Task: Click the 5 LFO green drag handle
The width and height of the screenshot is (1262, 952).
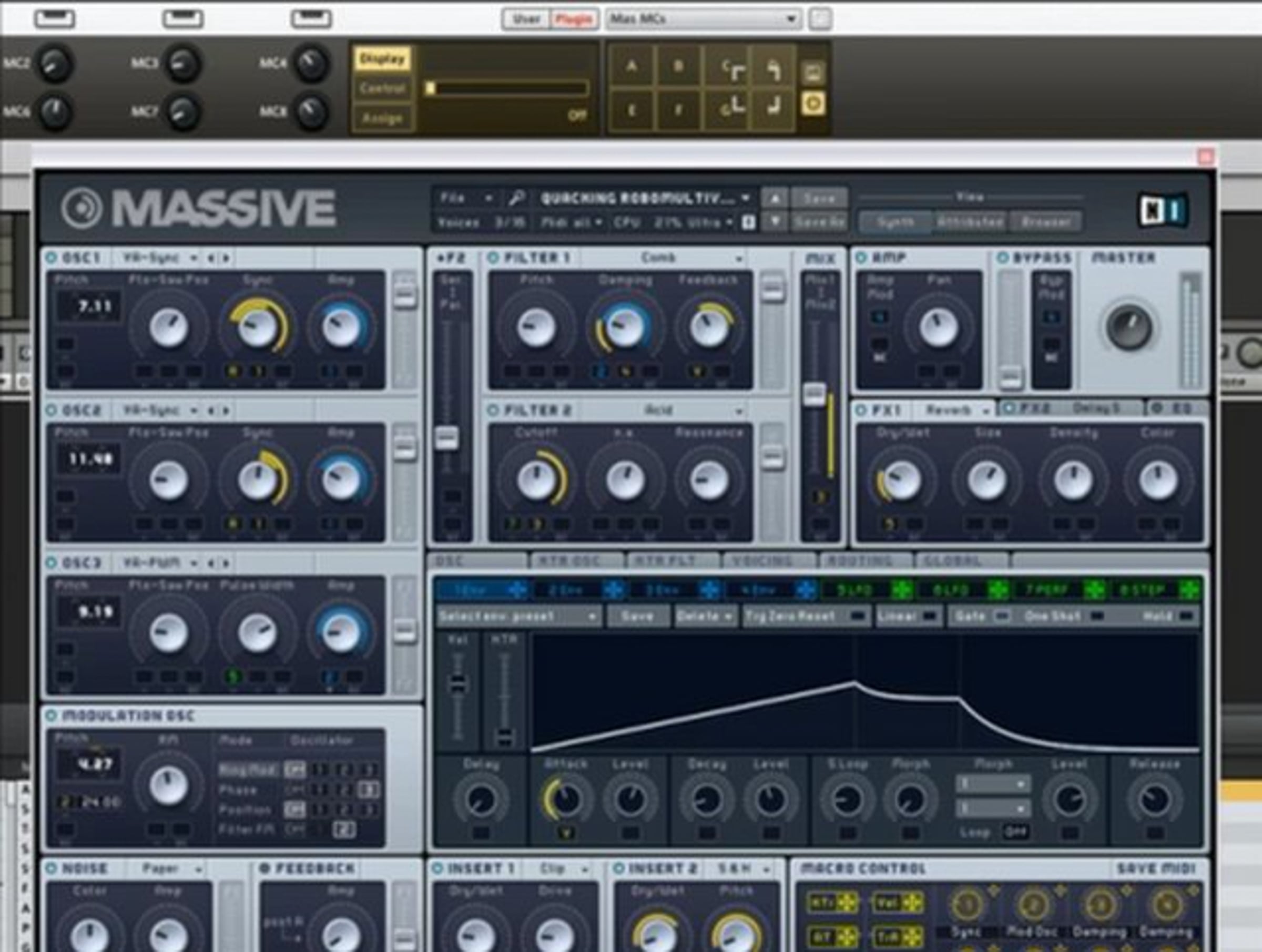Action: (x=901, y=590)
